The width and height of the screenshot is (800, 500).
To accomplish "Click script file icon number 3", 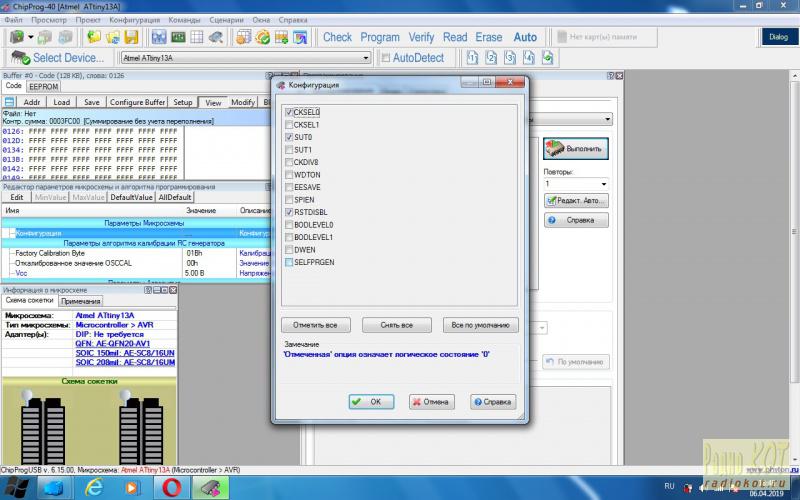I will (x=510, y=58).
